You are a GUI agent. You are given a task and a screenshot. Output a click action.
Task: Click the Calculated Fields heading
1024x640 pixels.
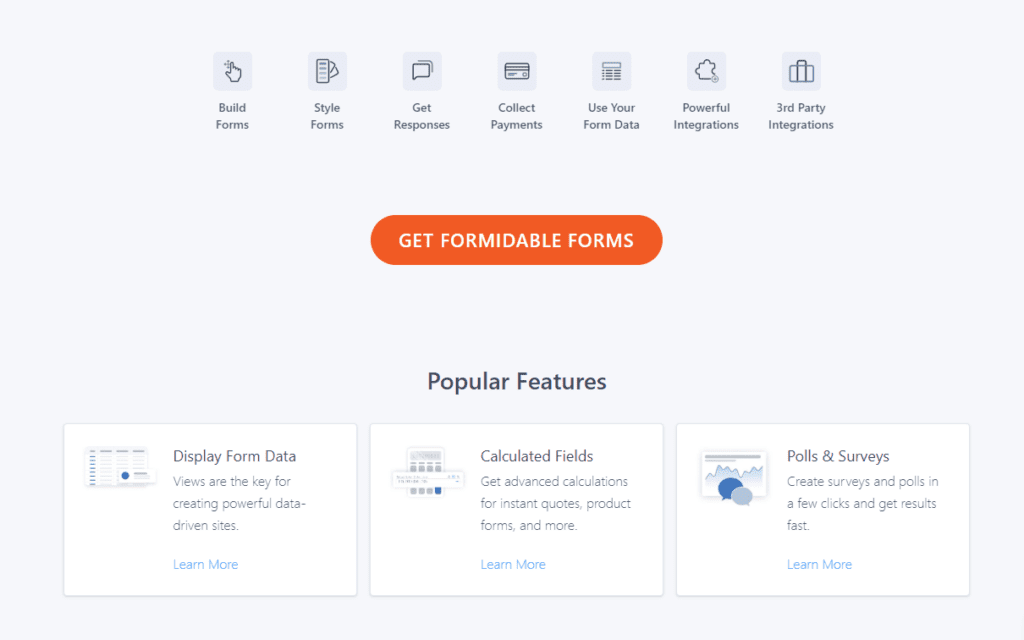tap(537, 455)
